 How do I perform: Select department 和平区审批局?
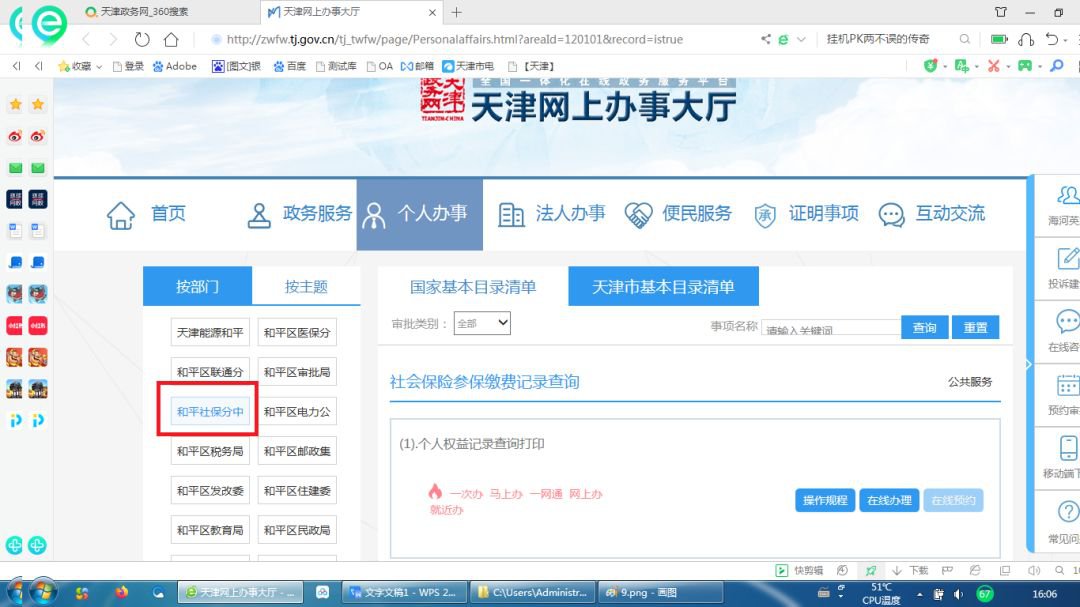[x=297, y=372]
